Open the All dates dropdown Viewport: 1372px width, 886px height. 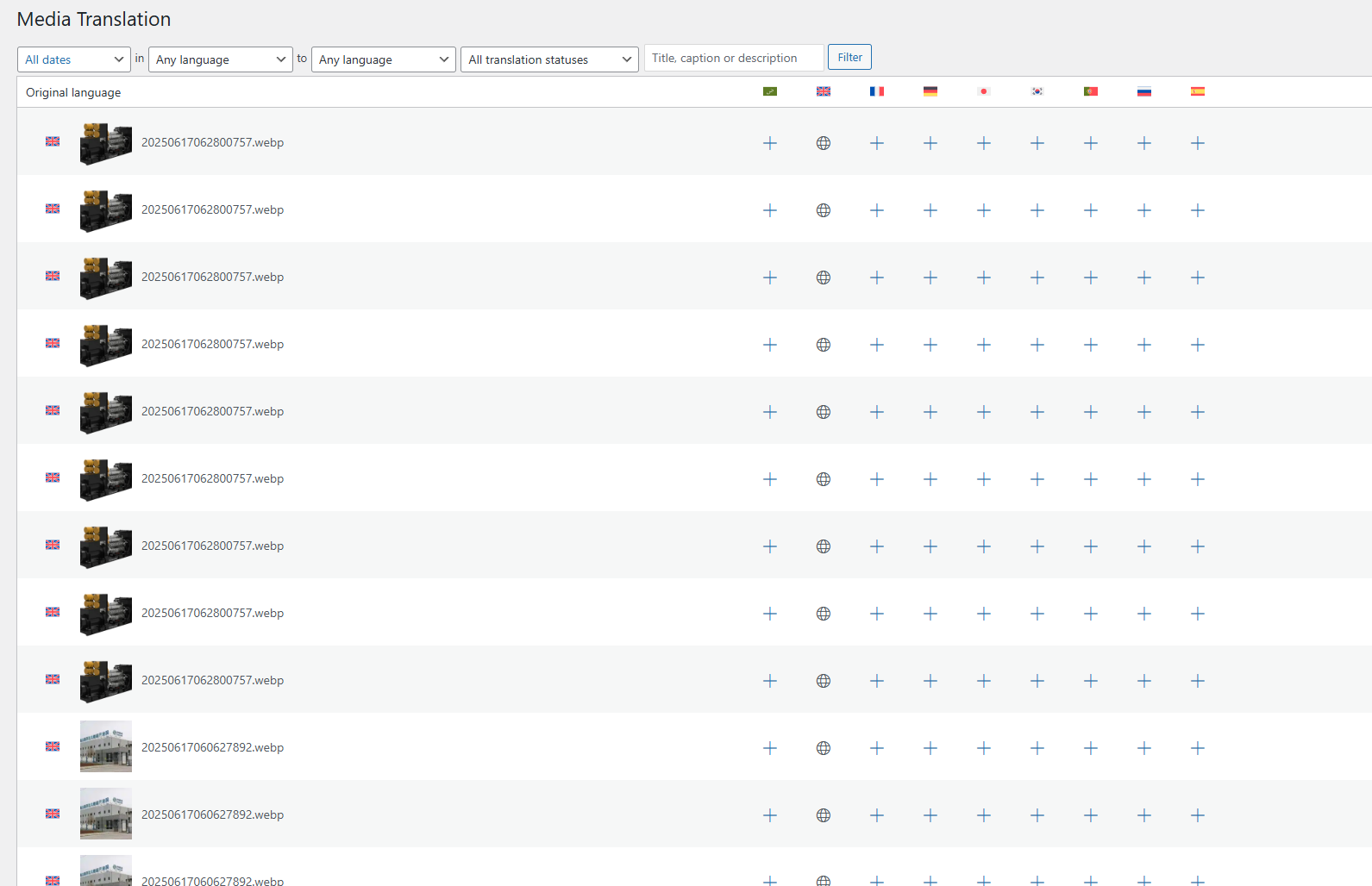74,59
